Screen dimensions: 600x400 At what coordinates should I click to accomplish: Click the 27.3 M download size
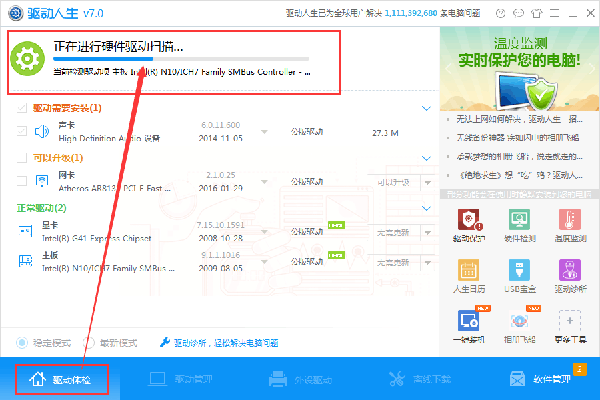tap(385, 133)
